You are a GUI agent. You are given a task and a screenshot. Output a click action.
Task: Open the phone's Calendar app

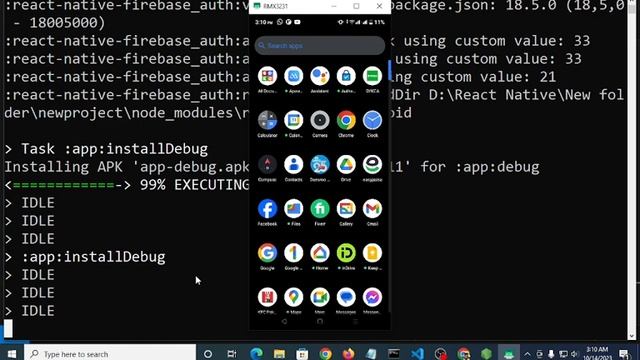click(x=293, y=120)
